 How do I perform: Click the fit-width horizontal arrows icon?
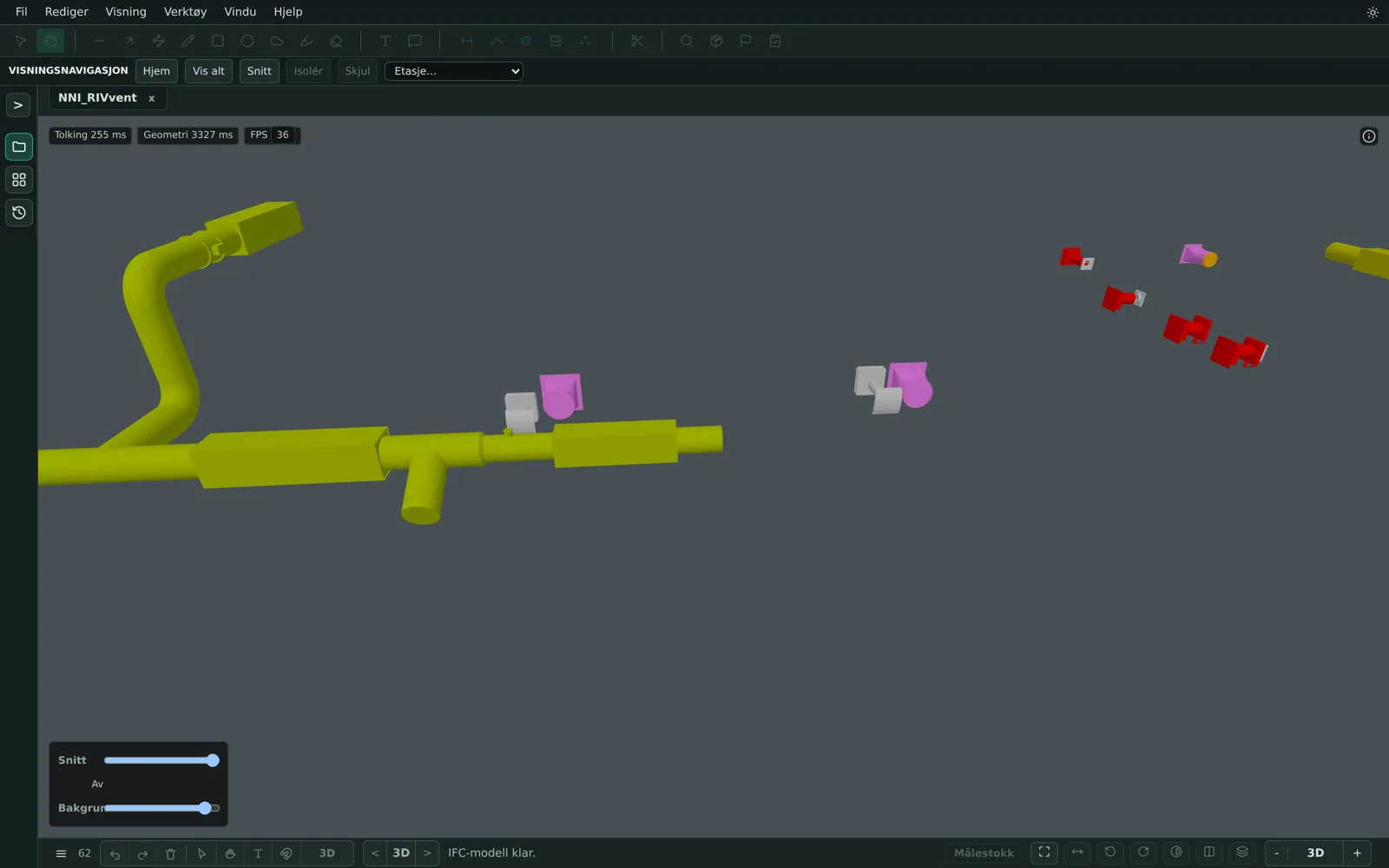1077,852
